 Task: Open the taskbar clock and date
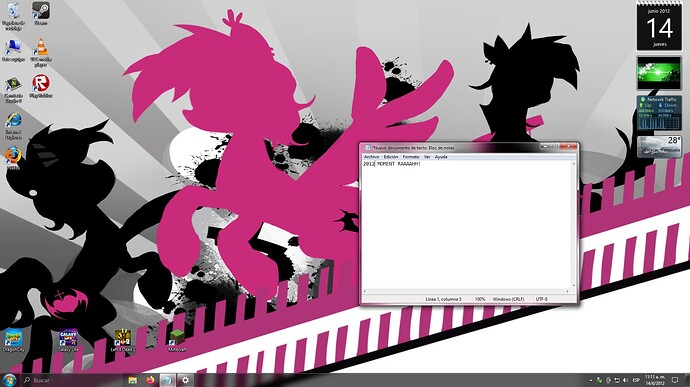click(x=654, y=380)
